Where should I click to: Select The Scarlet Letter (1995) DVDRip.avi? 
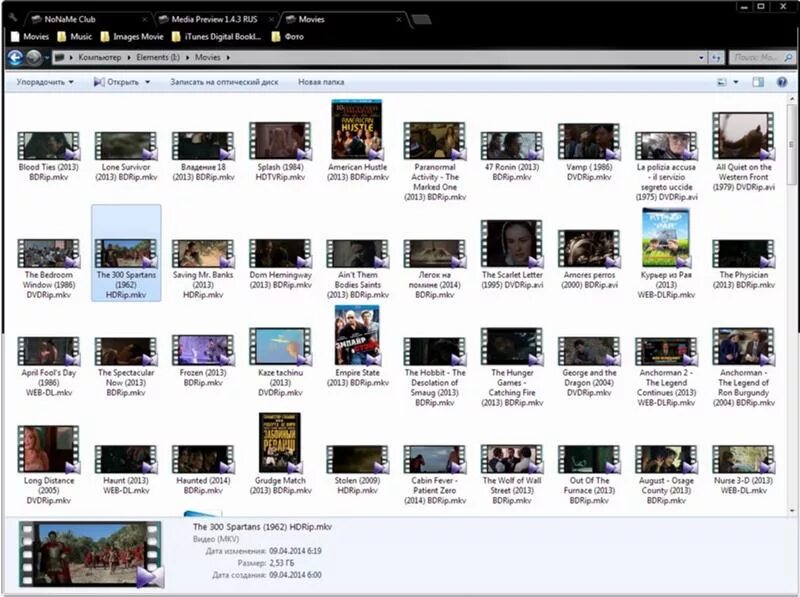coord(512,255)
